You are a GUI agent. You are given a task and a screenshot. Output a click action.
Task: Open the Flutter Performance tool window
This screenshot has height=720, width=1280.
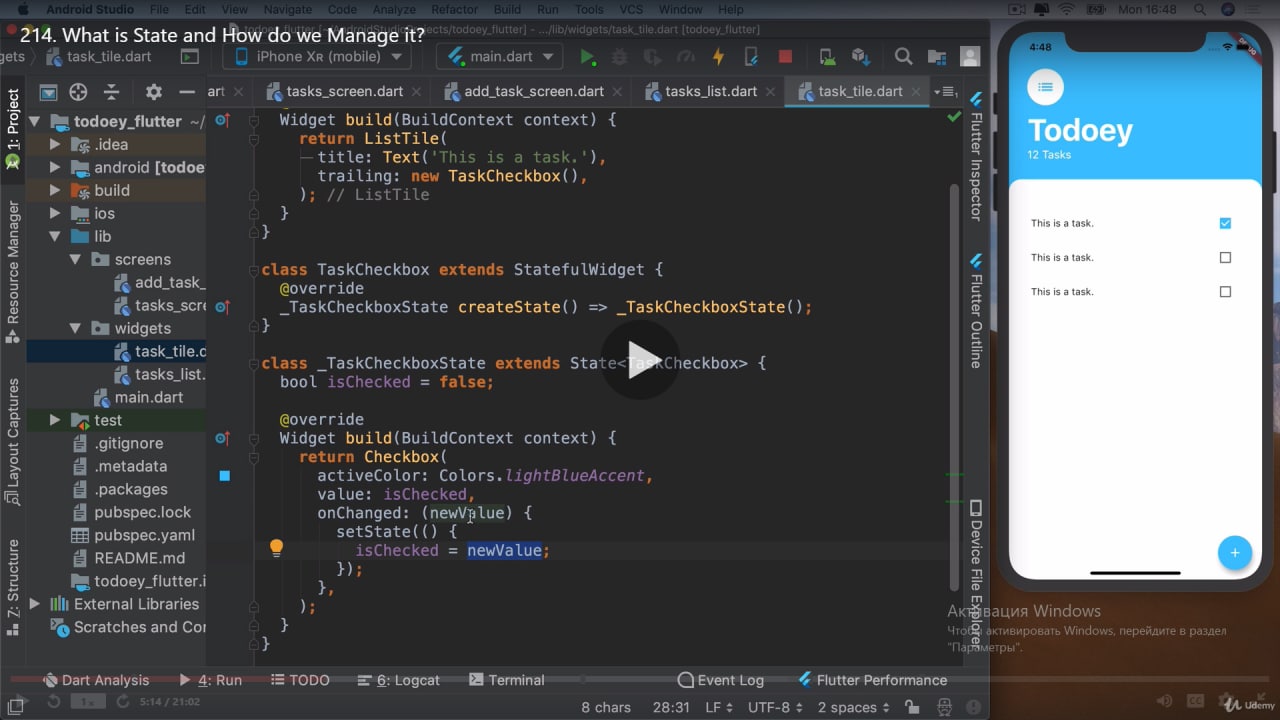(x=872, y=680)
